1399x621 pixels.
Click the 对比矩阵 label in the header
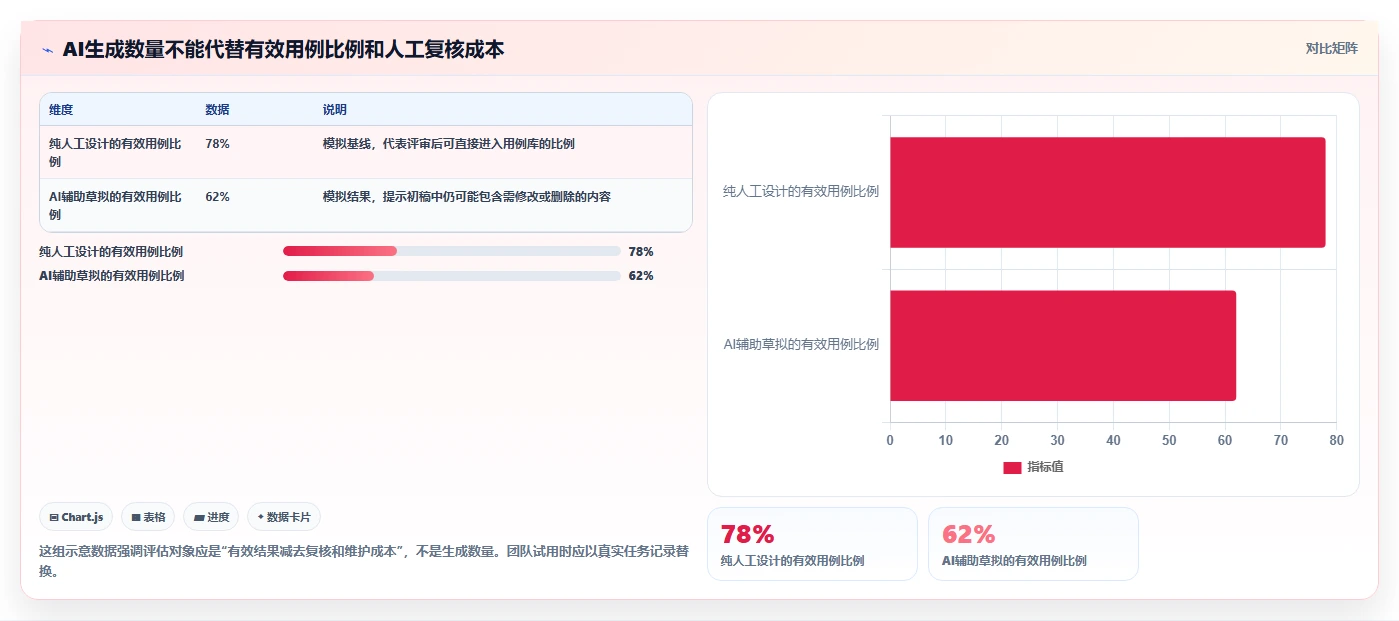pyautogui.click(x=1331, y=48)
